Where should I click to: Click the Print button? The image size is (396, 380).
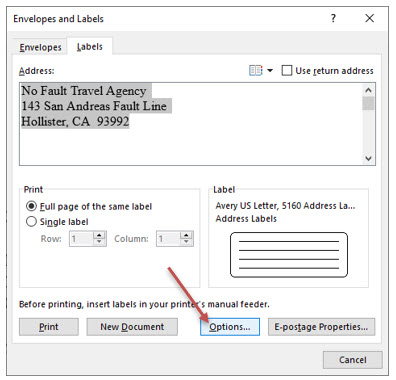pyautogui.click(x=49, y=327)
